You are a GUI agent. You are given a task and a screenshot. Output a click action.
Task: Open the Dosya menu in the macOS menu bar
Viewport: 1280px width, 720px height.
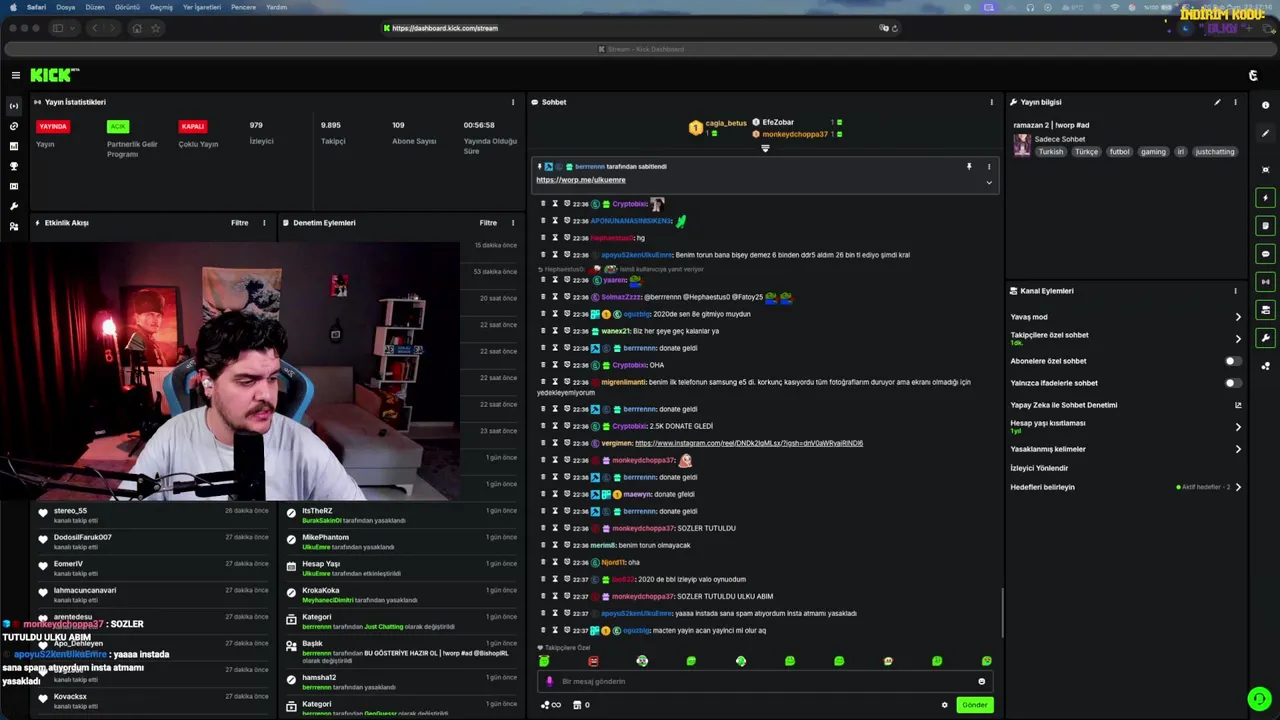(x=65, y=7)
